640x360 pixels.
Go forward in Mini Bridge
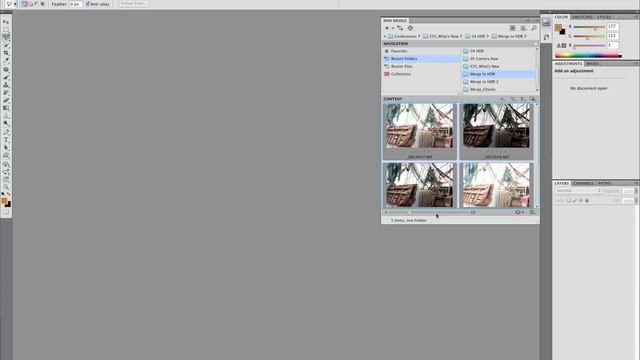[x=393, y=28]
